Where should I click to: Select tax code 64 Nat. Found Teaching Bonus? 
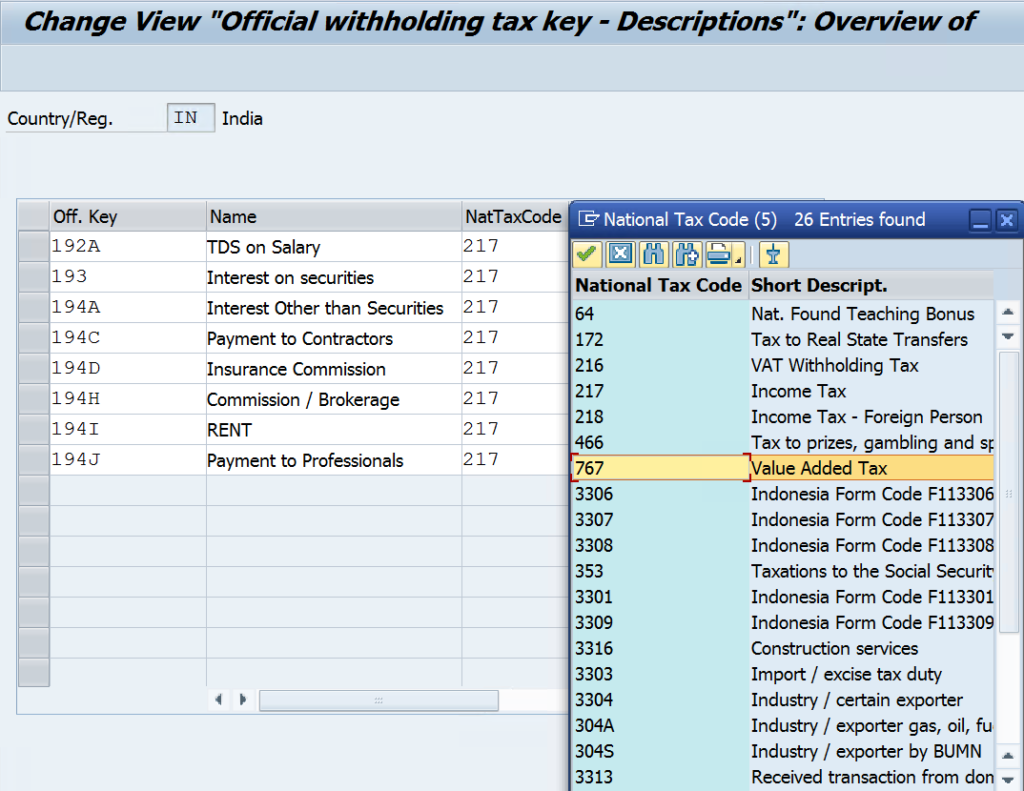(783, 314)
